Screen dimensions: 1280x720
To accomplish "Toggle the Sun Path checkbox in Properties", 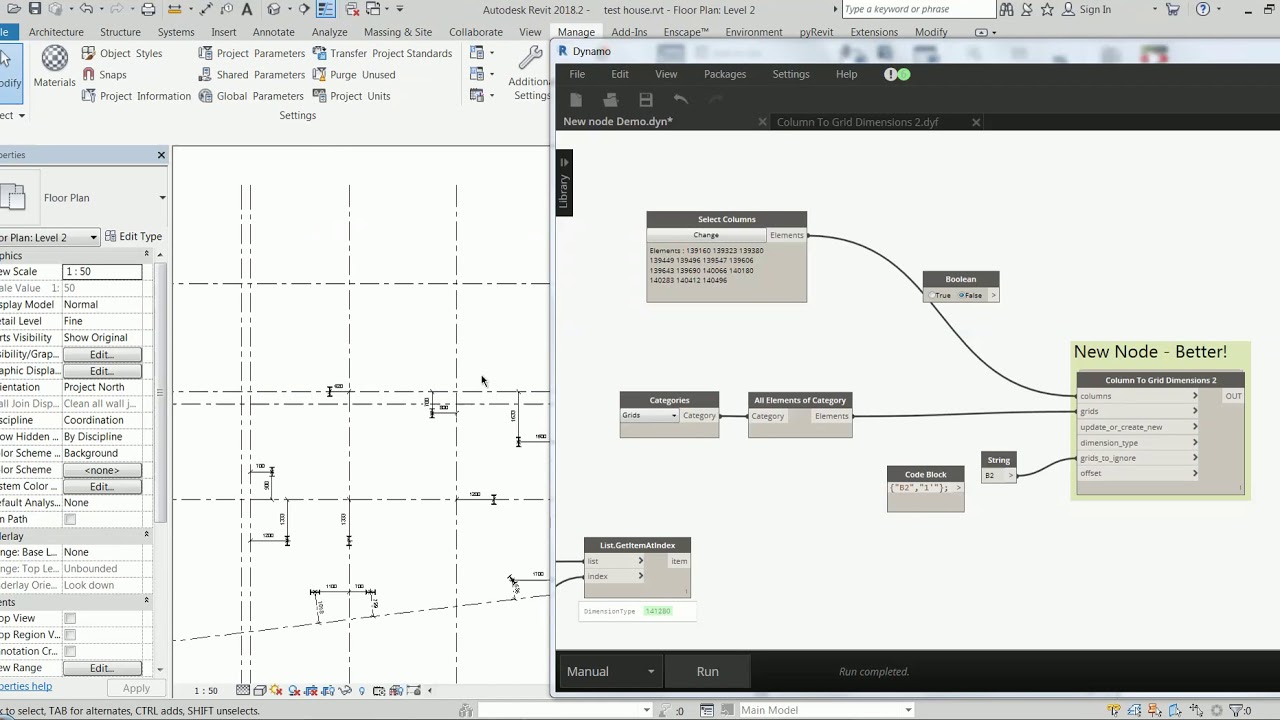I will point(70,519).
